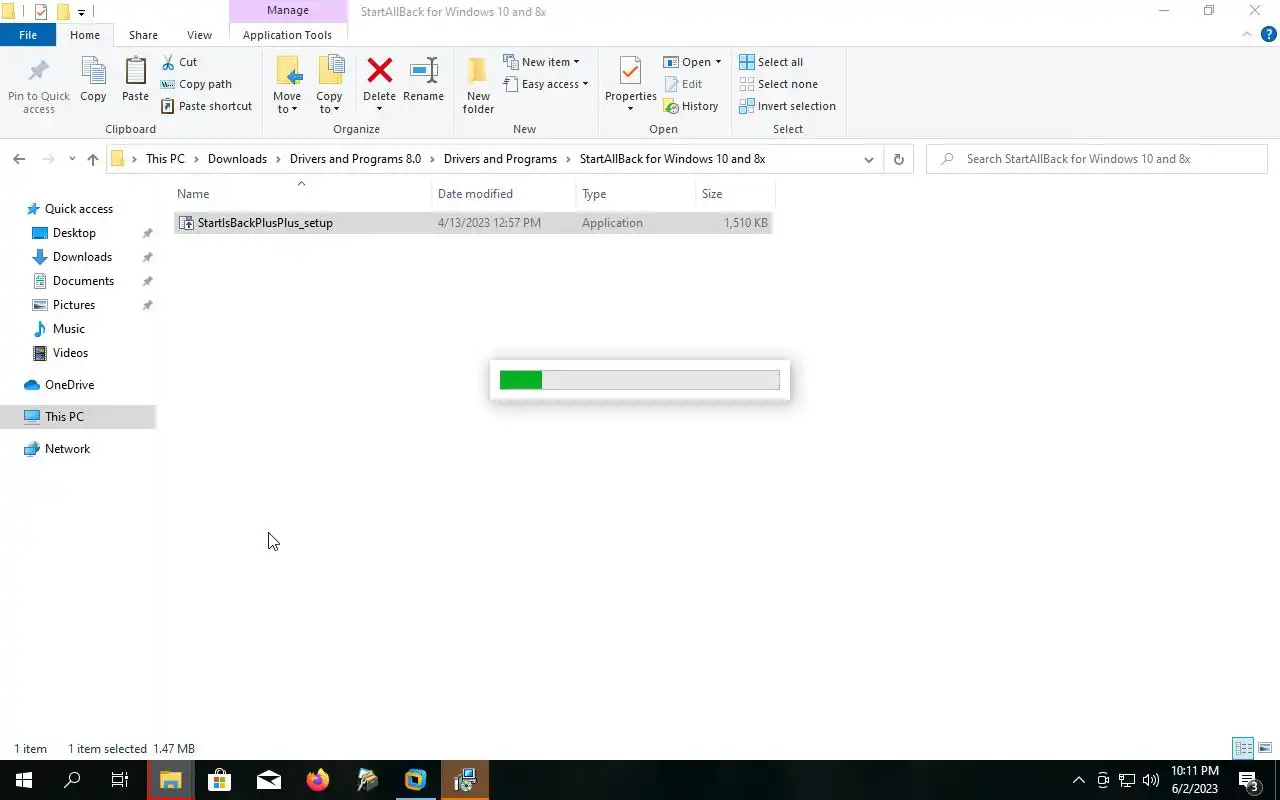Switch to the Share tab
The width and height of the screenshot is (1280, 800).
pos(143,35)
